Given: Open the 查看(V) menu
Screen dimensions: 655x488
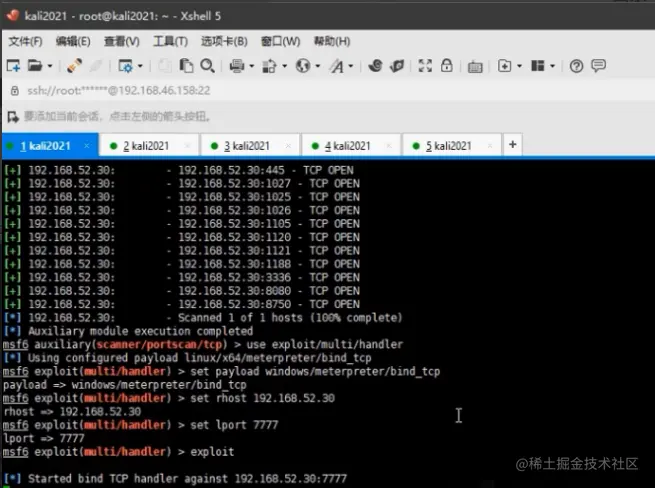Looking at the screenshot, I should click(122, 41).
